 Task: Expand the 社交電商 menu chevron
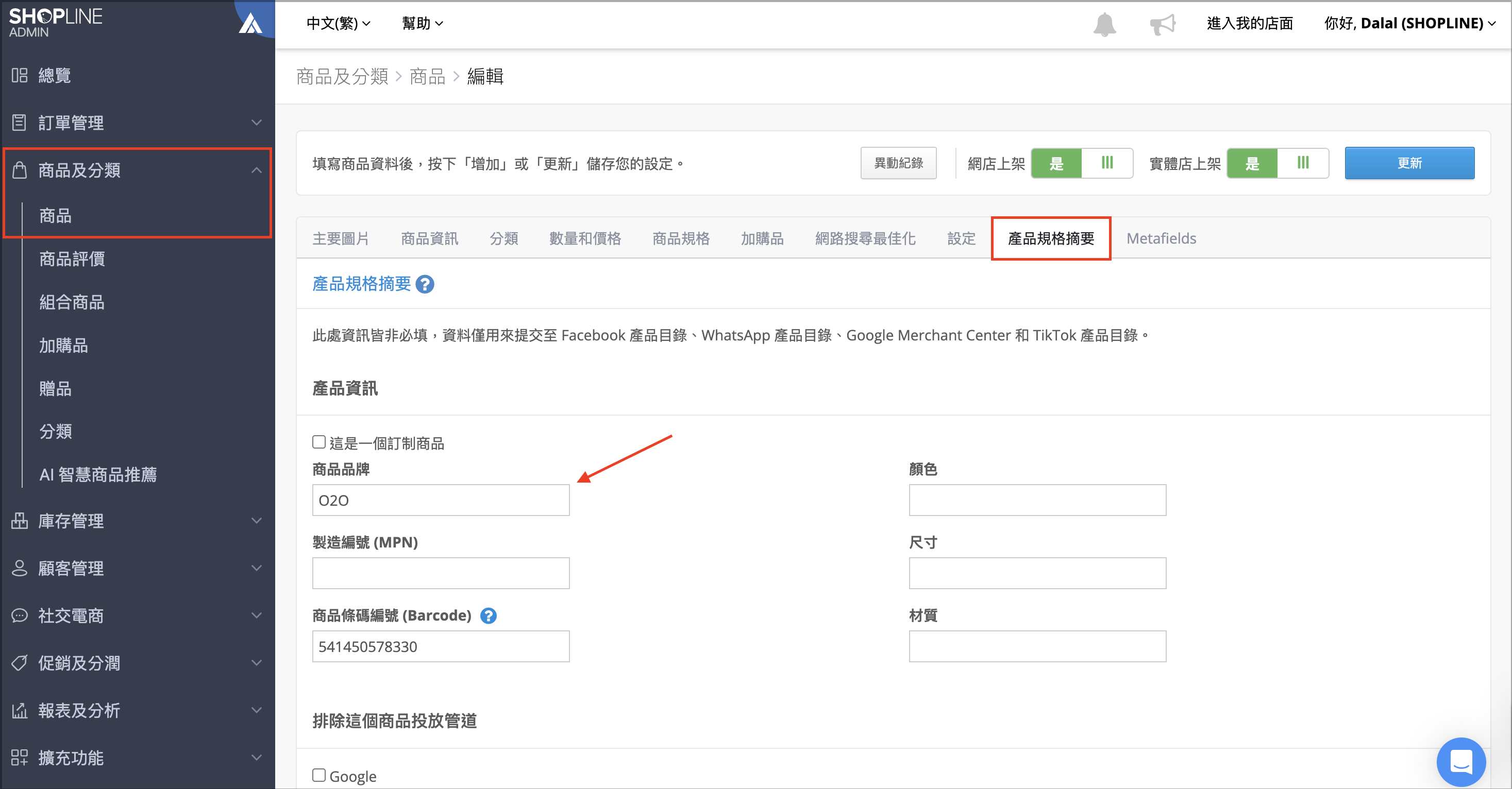[257, 615]
